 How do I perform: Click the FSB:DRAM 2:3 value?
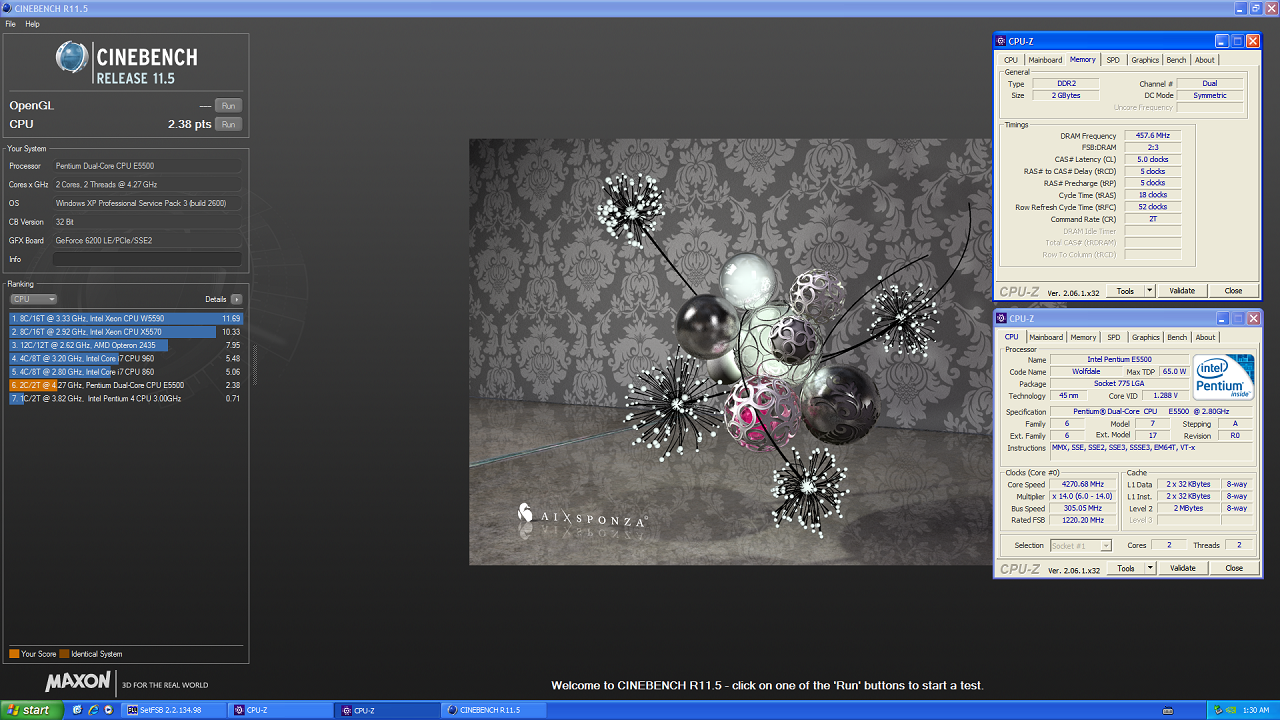coord(1152,148)
